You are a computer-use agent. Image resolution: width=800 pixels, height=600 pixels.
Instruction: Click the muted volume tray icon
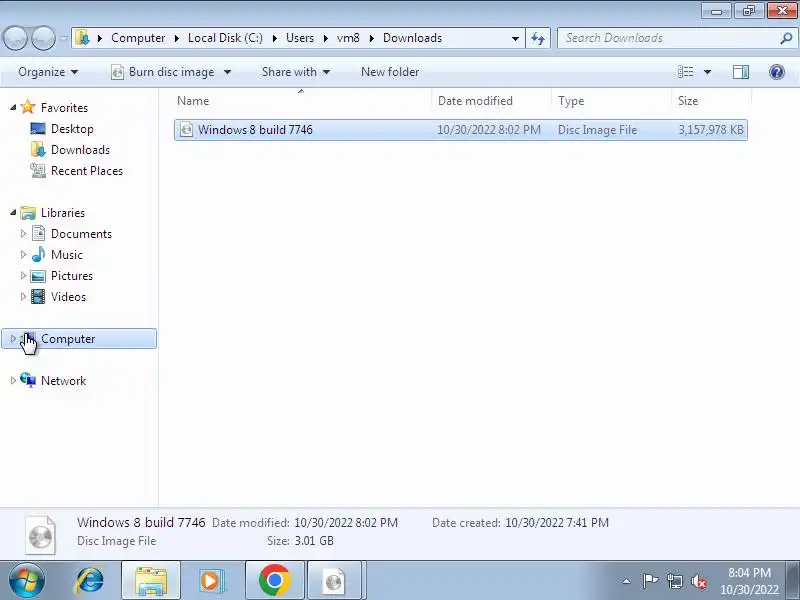pos(699,581)
